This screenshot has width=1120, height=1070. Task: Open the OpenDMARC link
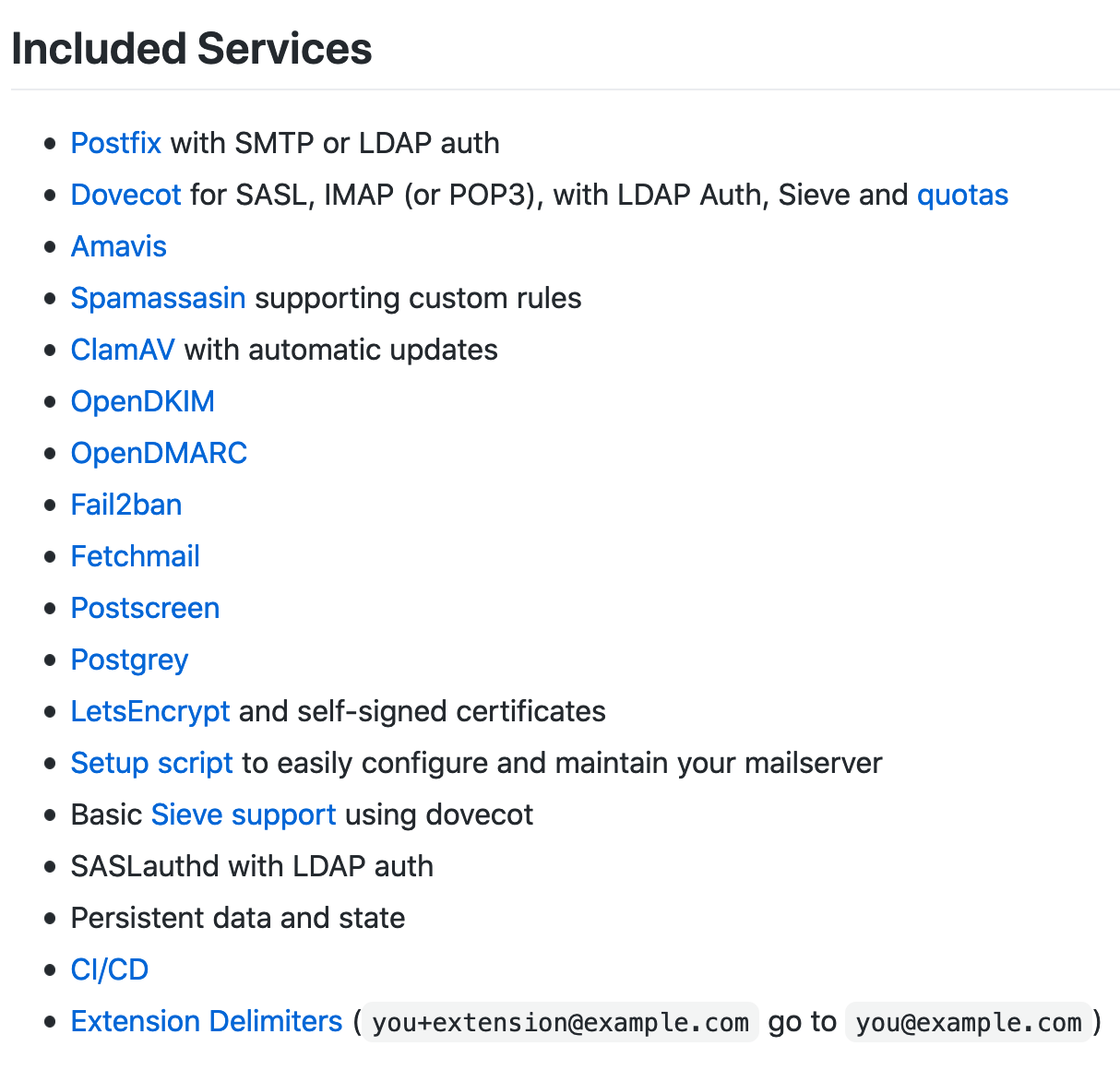pos(160,453)
